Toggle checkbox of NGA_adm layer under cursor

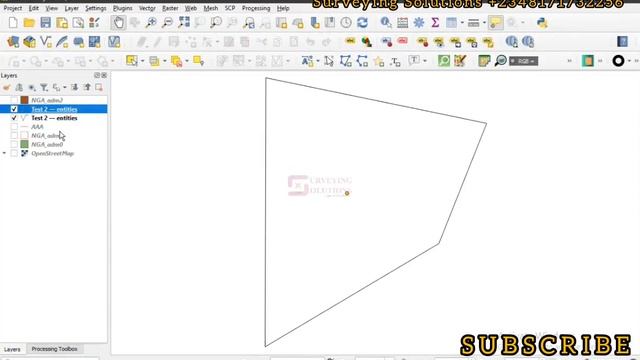(14, 135)
